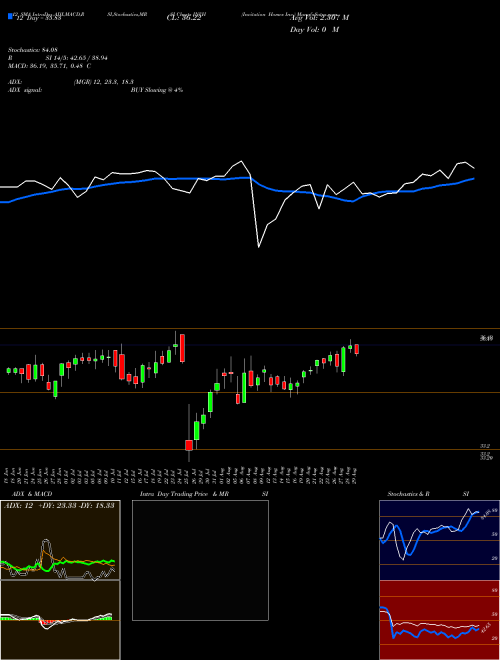Click the 'CL: 36.22' closing price text
500x660 pixels.
pyautogui.click(x=184, y=18)
